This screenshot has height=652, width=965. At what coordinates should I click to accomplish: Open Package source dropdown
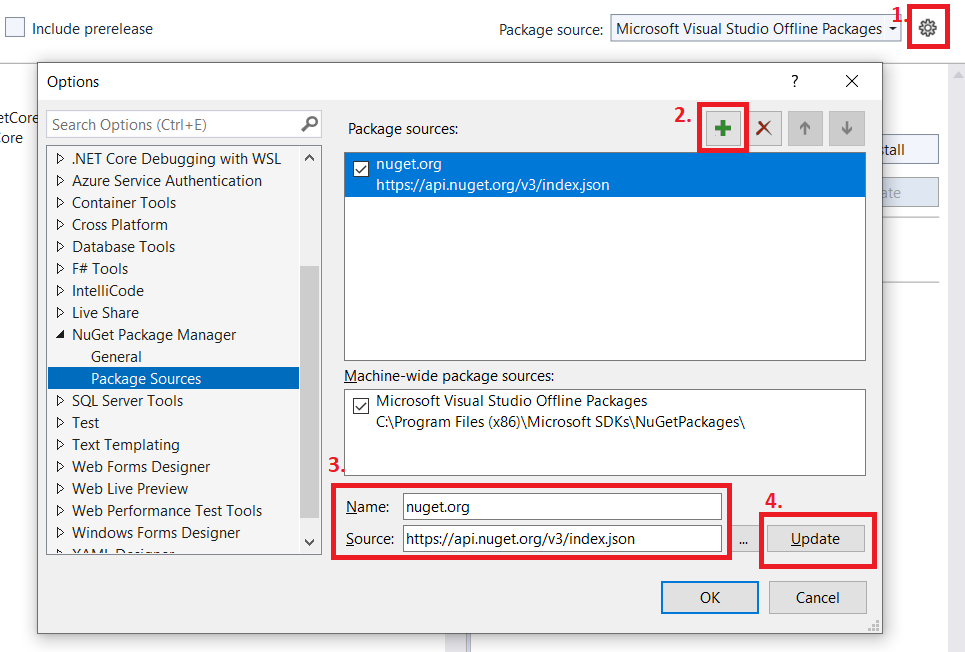point(756,28)
